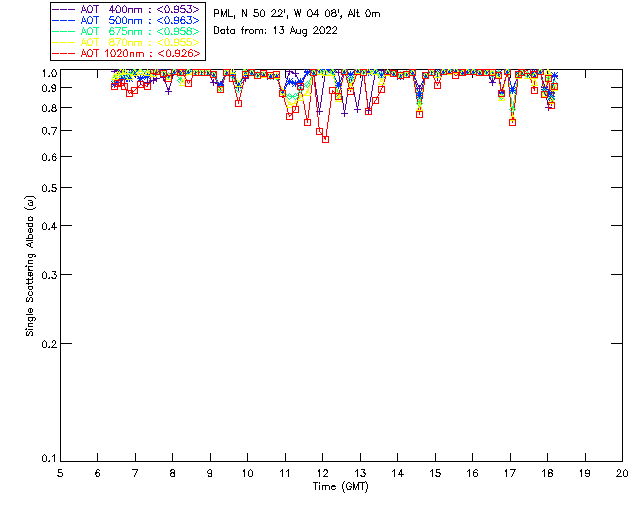Click y-axis tick label 0.5

pos(49,188)
